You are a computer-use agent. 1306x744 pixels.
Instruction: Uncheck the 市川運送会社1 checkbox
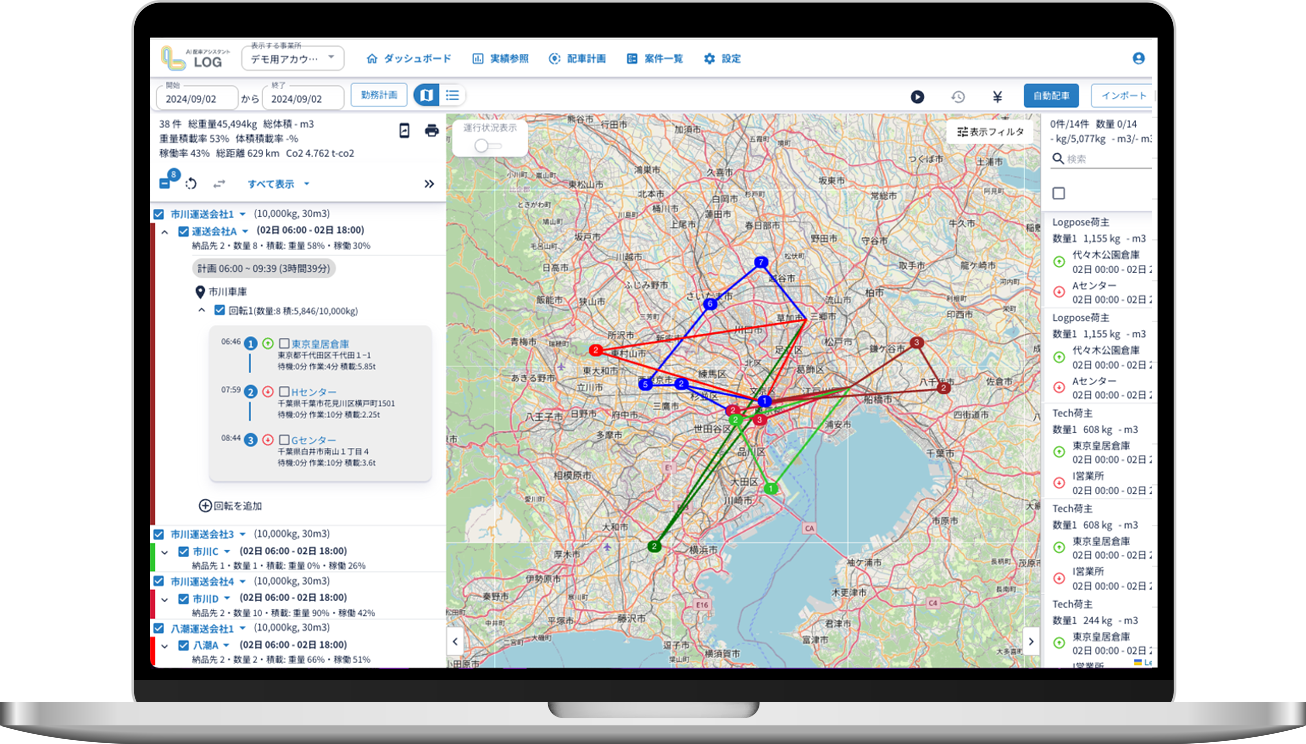tap(158, 214)
